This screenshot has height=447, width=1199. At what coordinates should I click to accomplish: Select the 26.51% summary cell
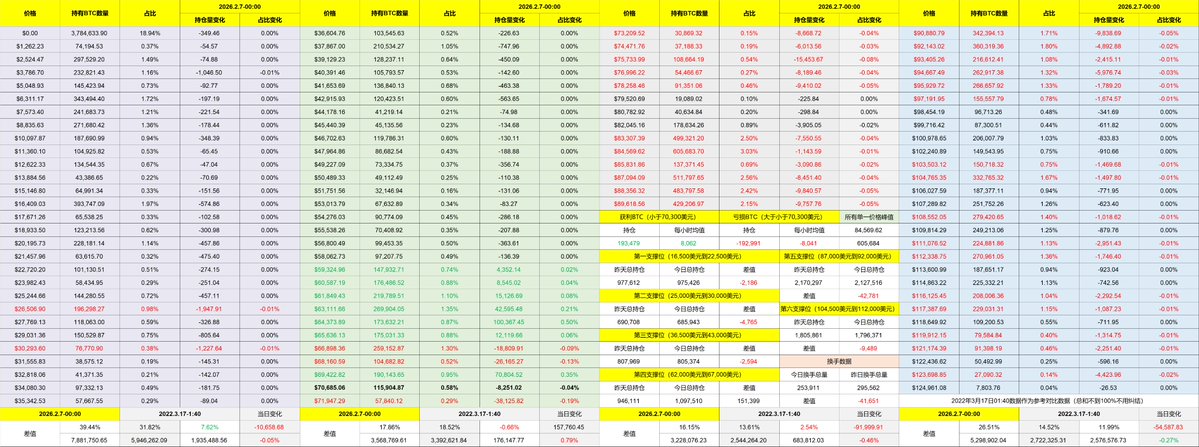pos(989,426)
